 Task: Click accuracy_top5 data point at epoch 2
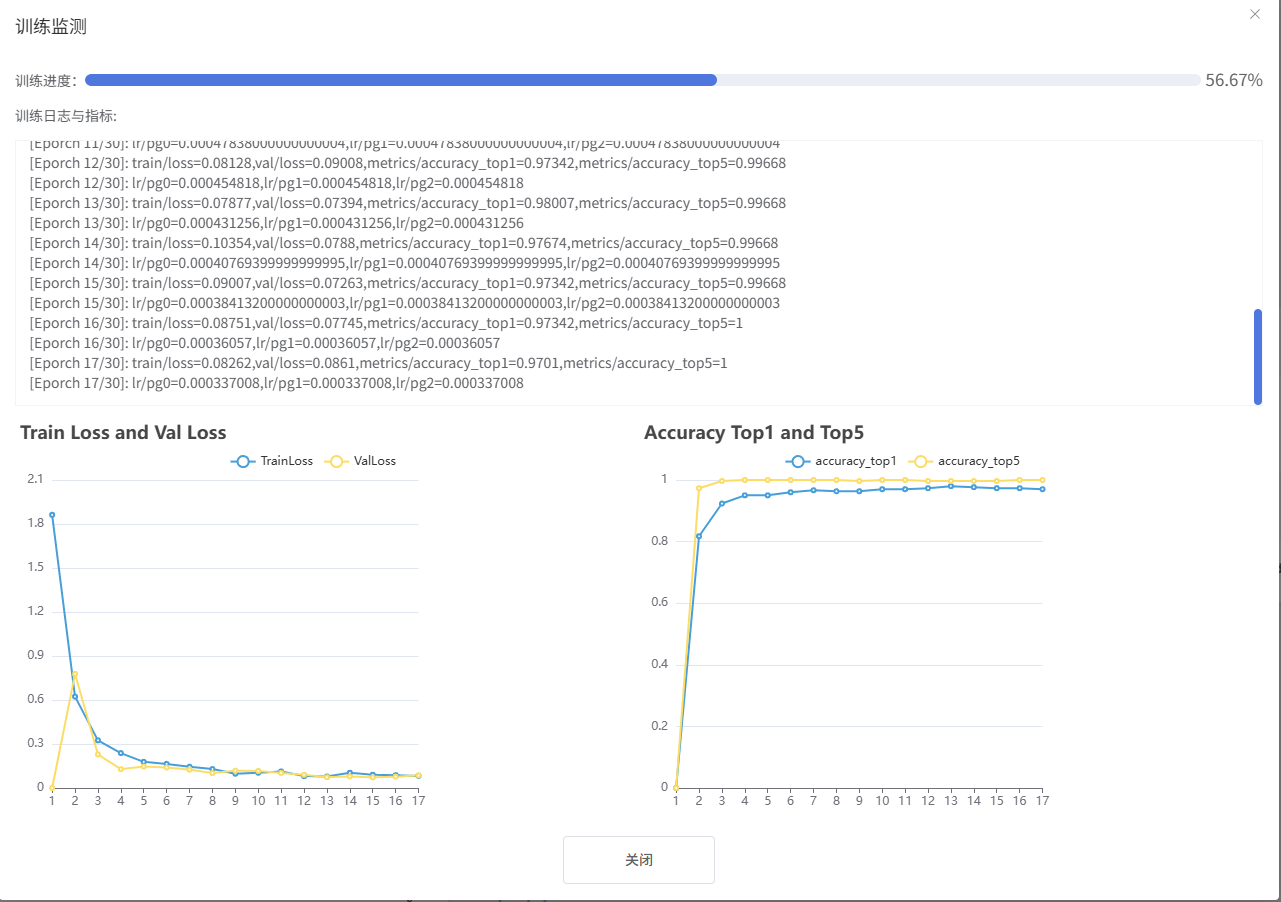(x=699, y=488)
